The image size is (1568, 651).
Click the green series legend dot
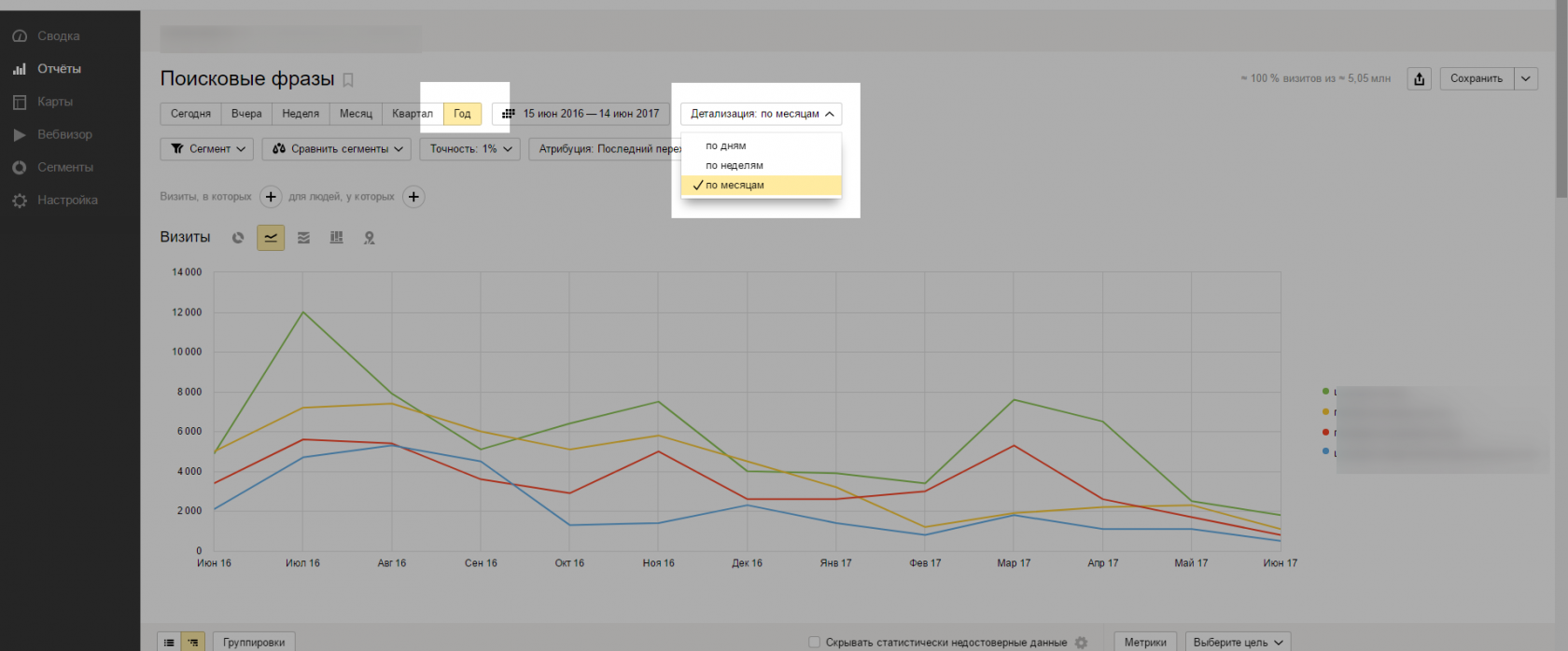tap(1325, 391)
